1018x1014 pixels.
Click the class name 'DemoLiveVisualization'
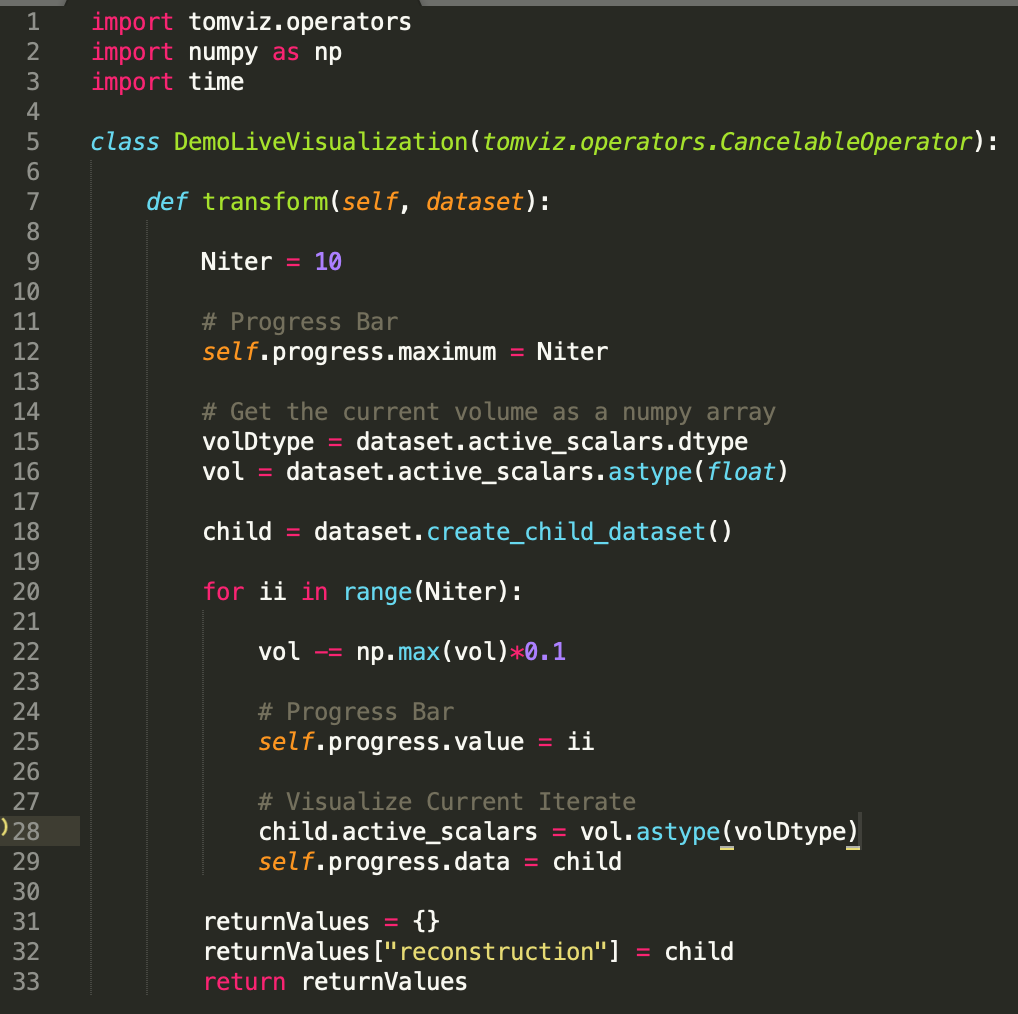pyautogui.click(x=321, y=142)
